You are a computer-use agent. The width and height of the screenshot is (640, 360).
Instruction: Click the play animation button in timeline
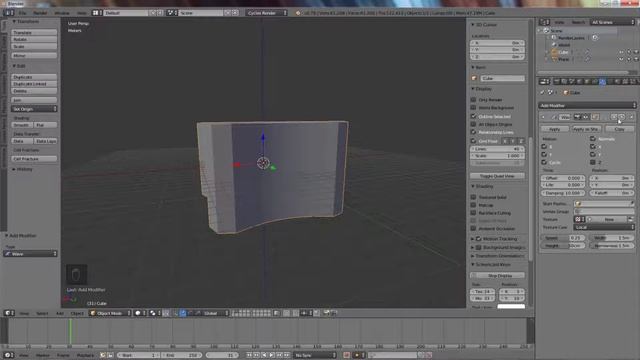(x=272, y=355)
